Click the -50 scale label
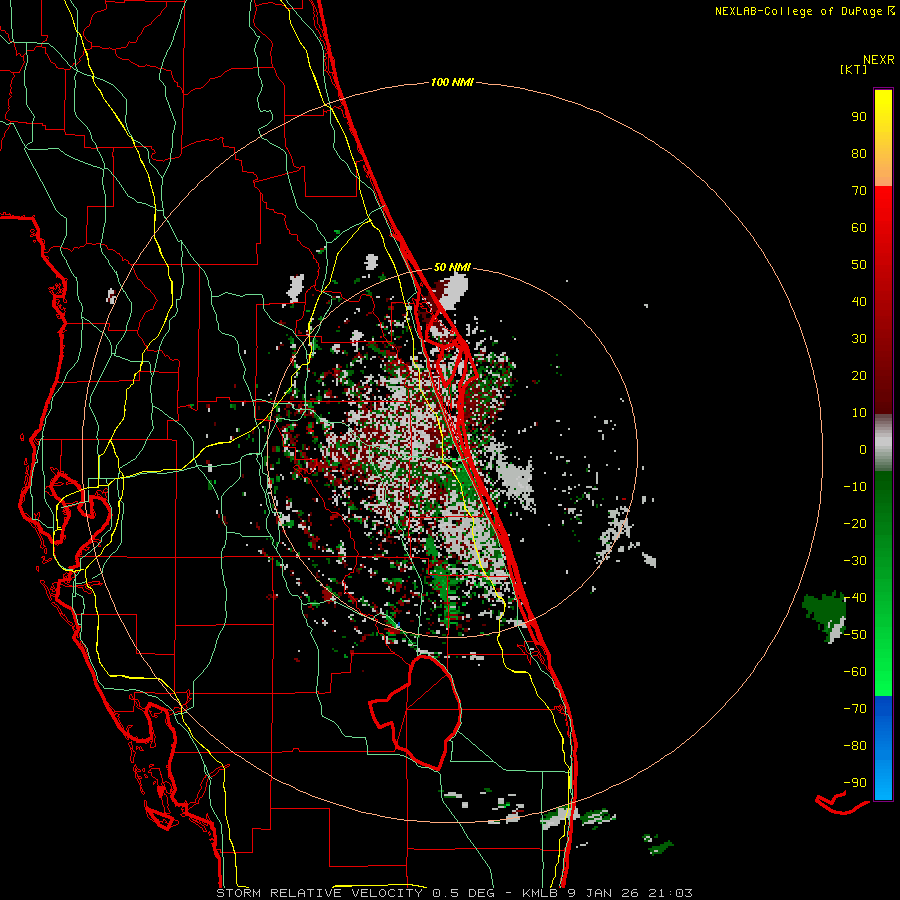900x900 pixels. click(x=855, y=635)
